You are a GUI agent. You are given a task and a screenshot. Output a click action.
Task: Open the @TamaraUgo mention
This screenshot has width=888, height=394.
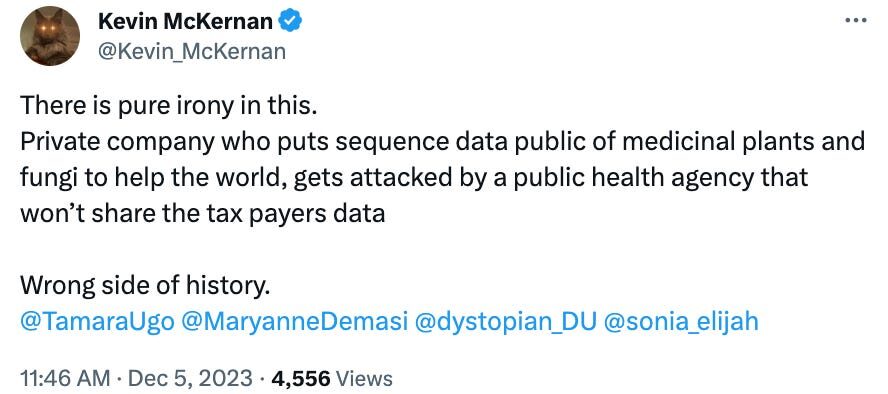[x=97, y=322]
